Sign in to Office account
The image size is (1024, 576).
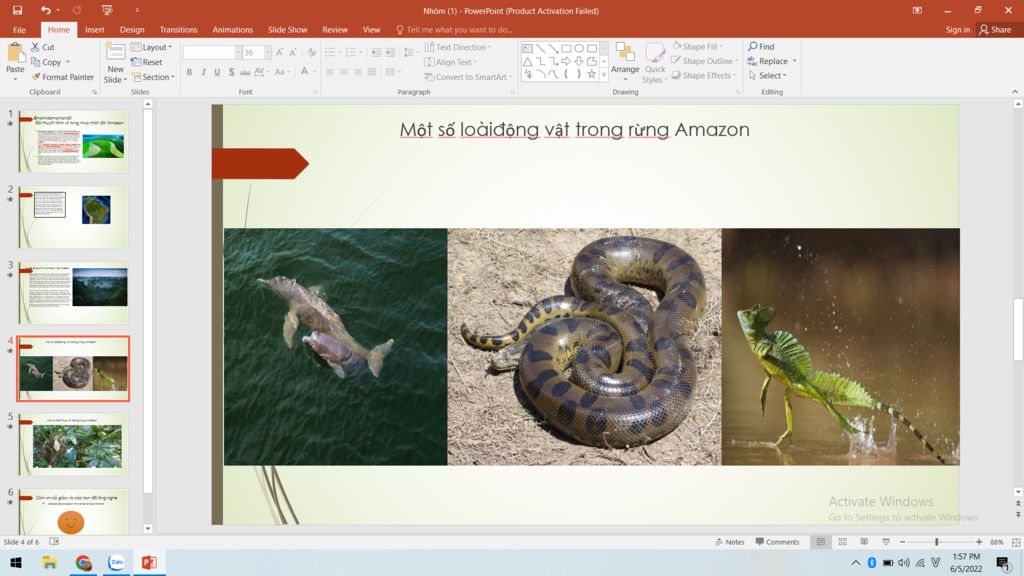click(x=957, y=30)
